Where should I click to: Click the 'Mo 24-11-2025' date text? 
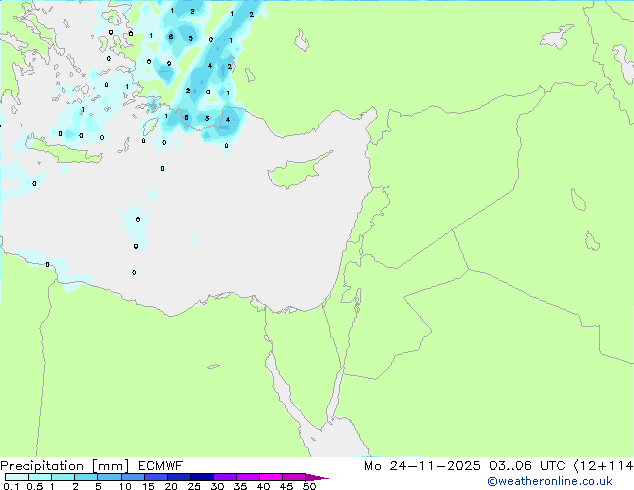point(422,466)
